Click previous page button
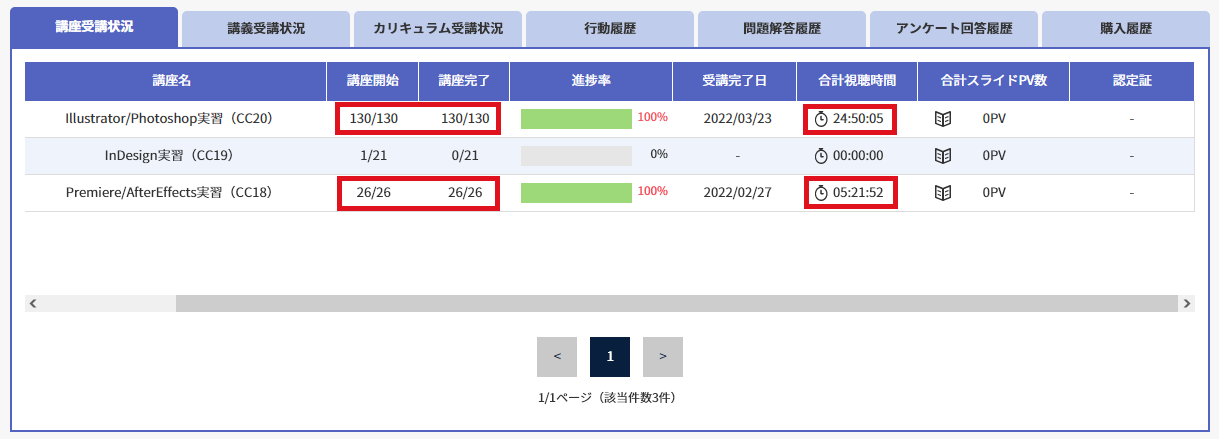Viewport: 1219px width, 439px height. pyautogui.click(x=557, y=356)
